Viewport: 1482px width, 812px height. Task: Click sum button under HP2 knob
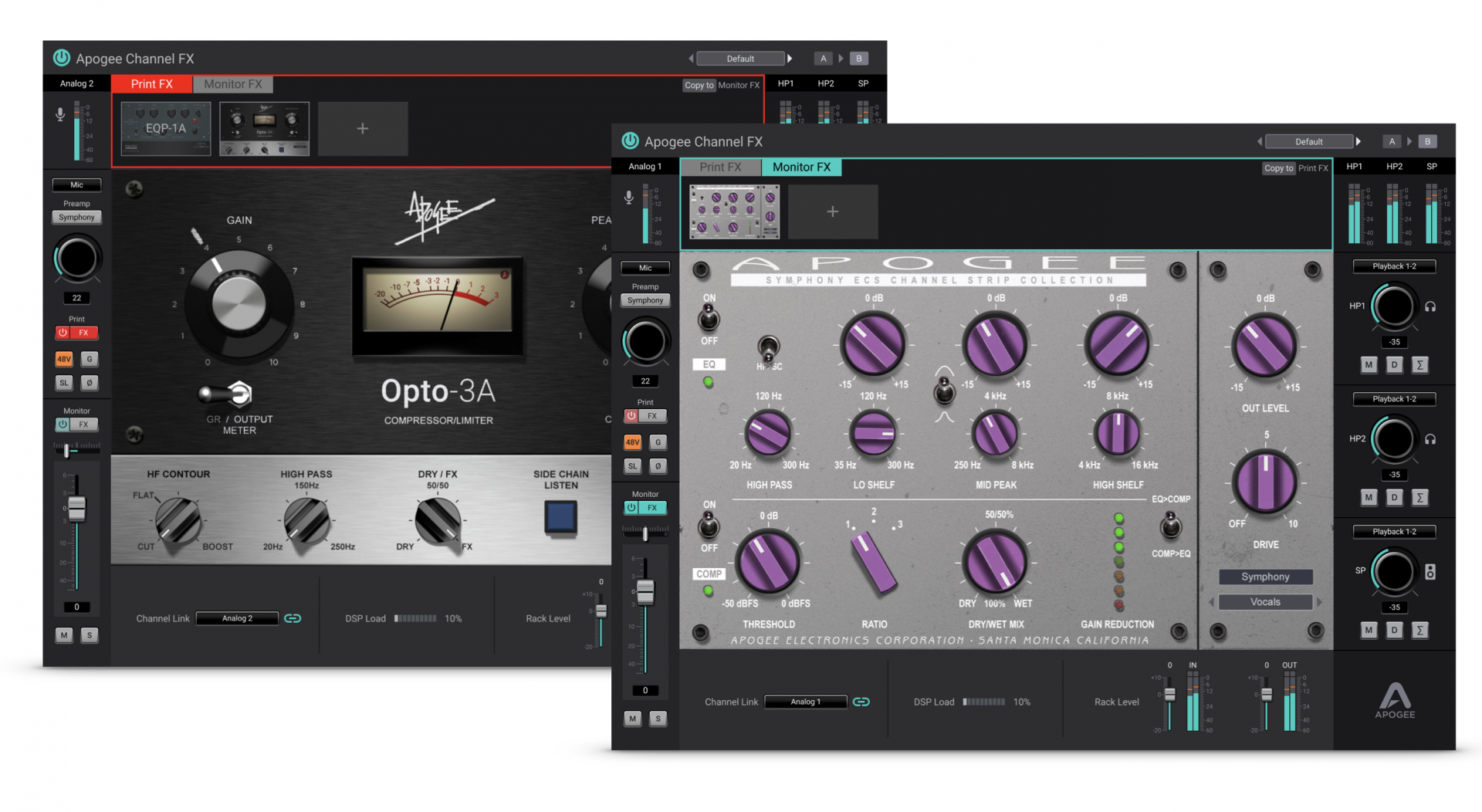[1419, 498]
